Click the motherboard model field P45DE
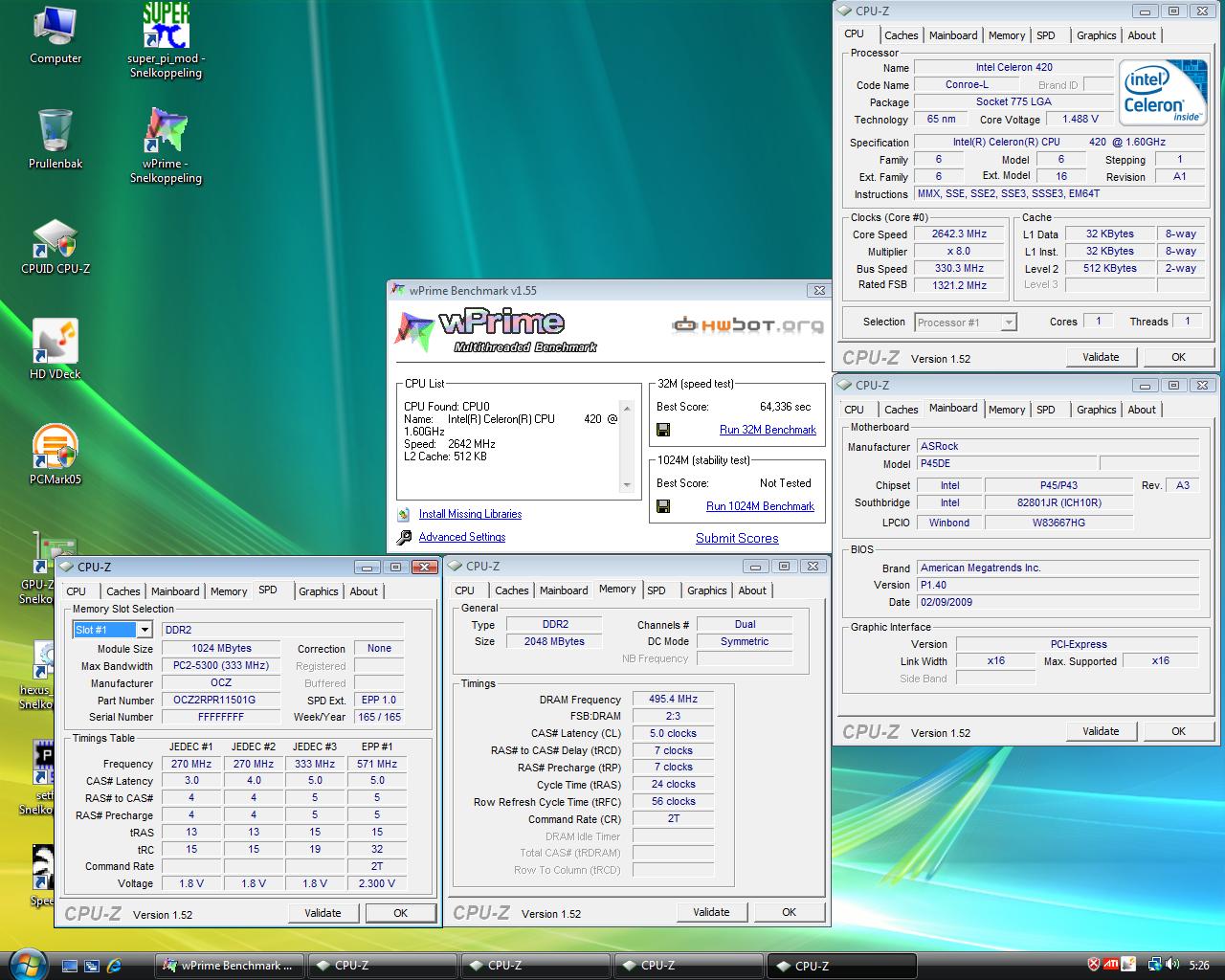1225x980 pixels. pos(1006,463)
